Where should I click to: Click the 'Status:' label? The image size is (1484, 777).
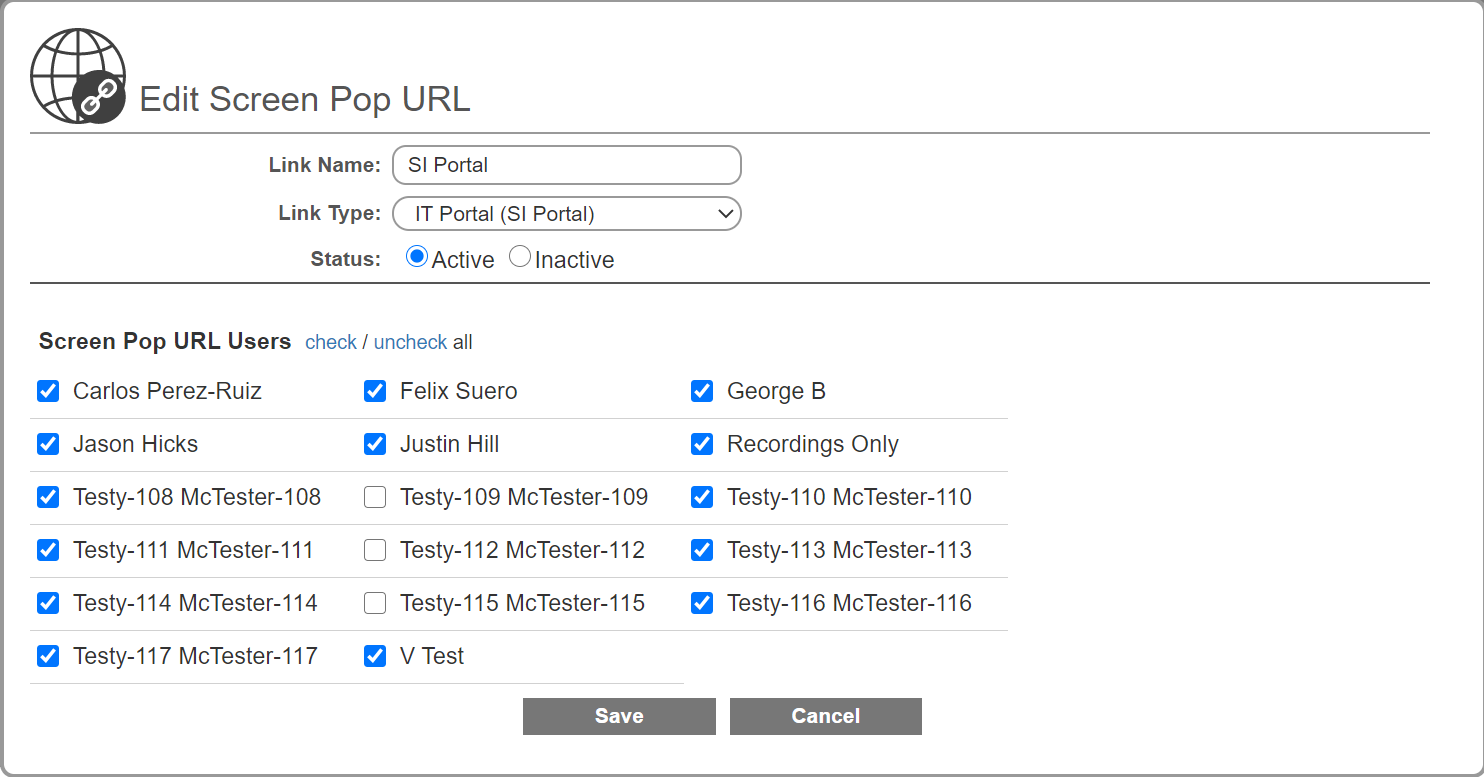pos(346,259)
